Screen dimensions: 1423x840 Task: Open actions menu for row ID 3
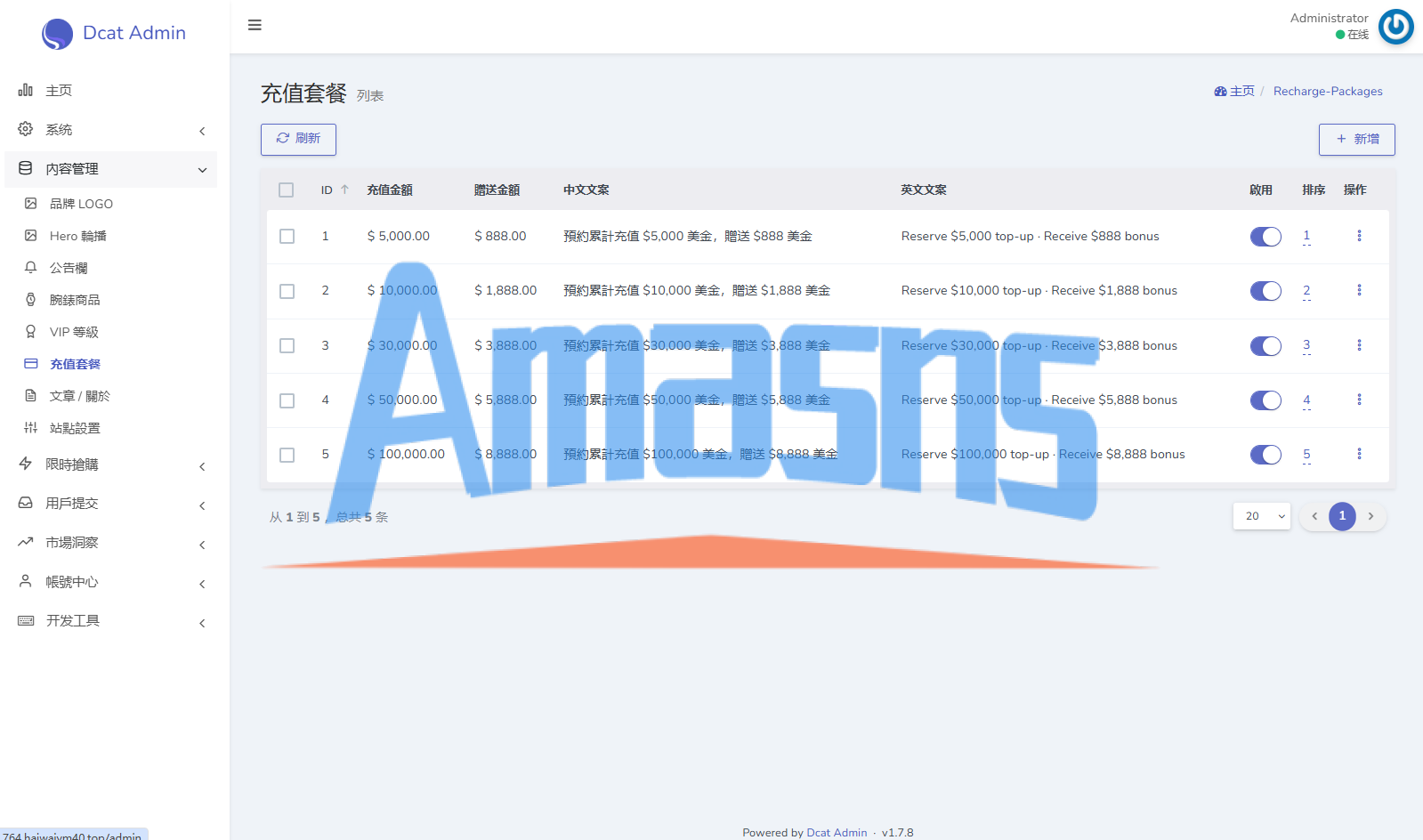[x=1359, y=345]
